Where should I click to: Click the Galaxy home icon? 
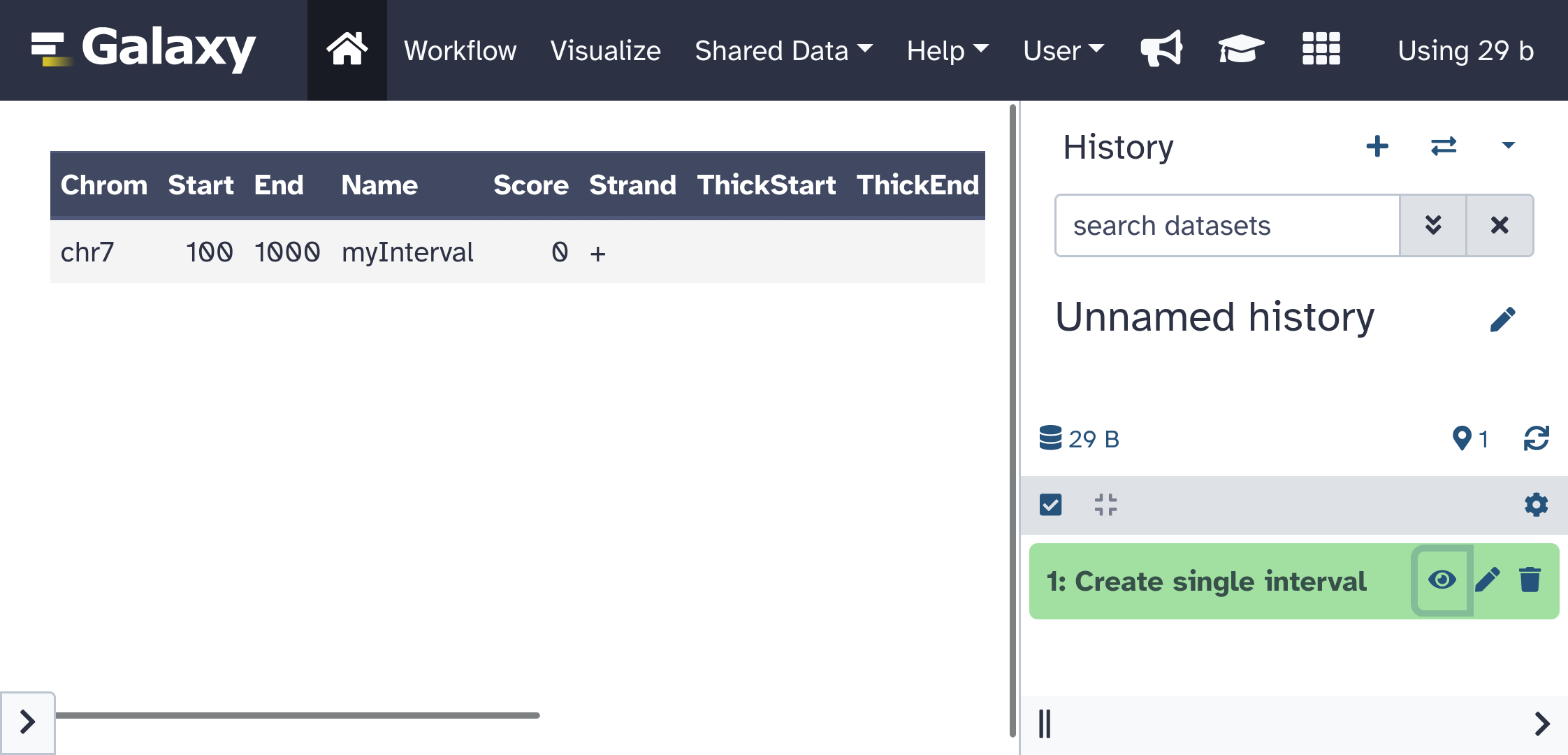[x=347, y=50]
